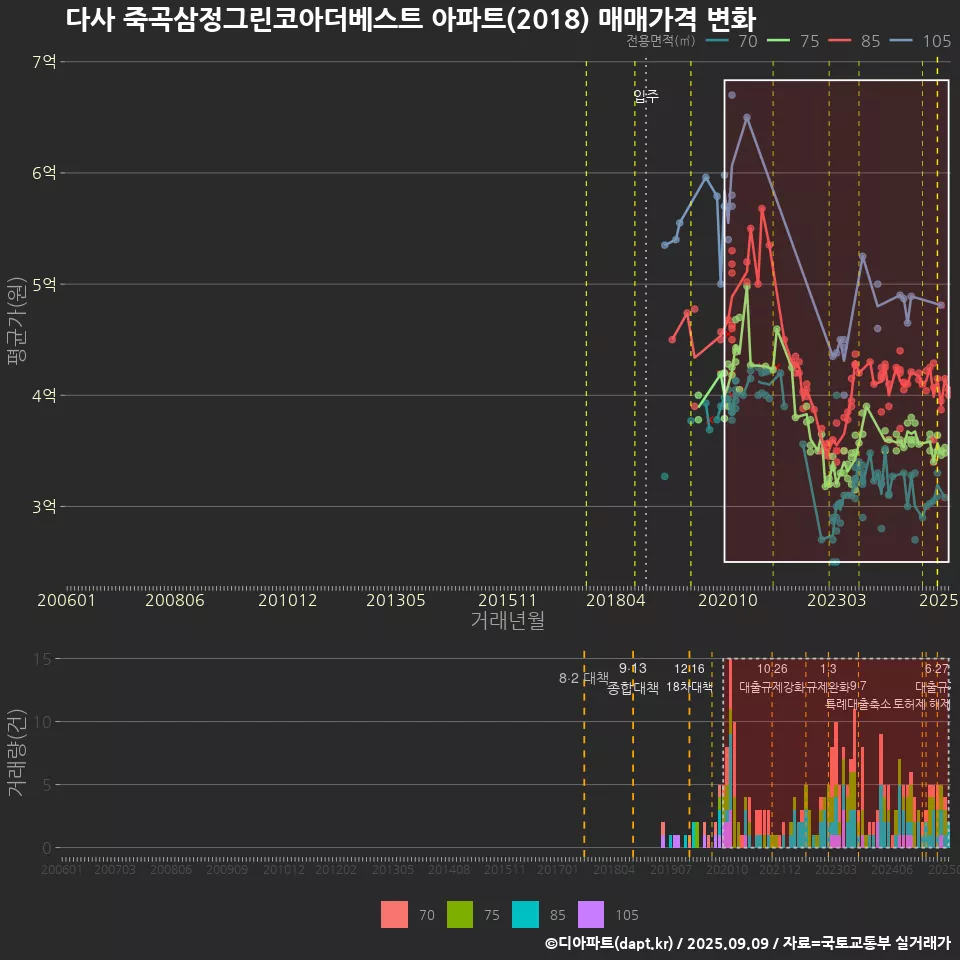Click the 전용면적(㎡) legend title

661,41
